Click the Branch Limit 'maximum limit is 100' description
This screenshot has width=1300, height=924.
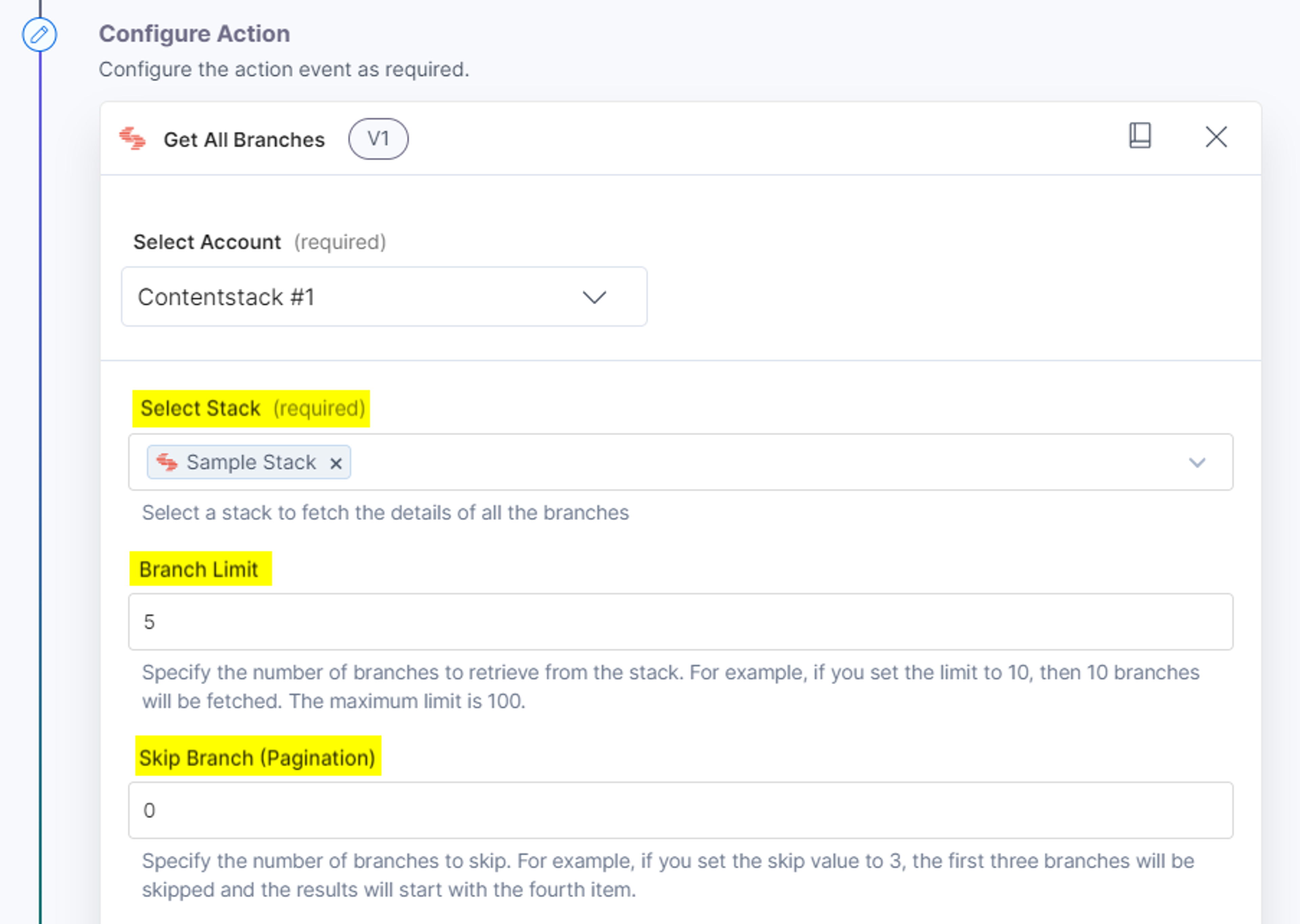[x=671, y=687]
